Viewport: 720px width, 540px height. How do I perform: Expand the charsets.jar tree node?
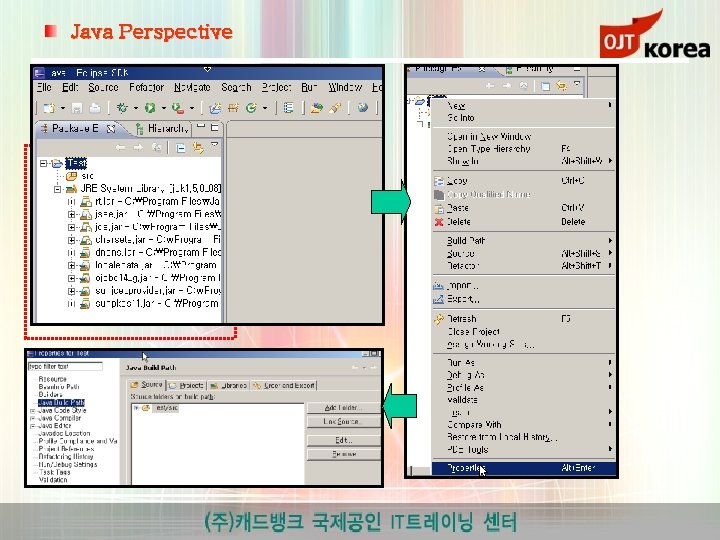coord(71,240)
